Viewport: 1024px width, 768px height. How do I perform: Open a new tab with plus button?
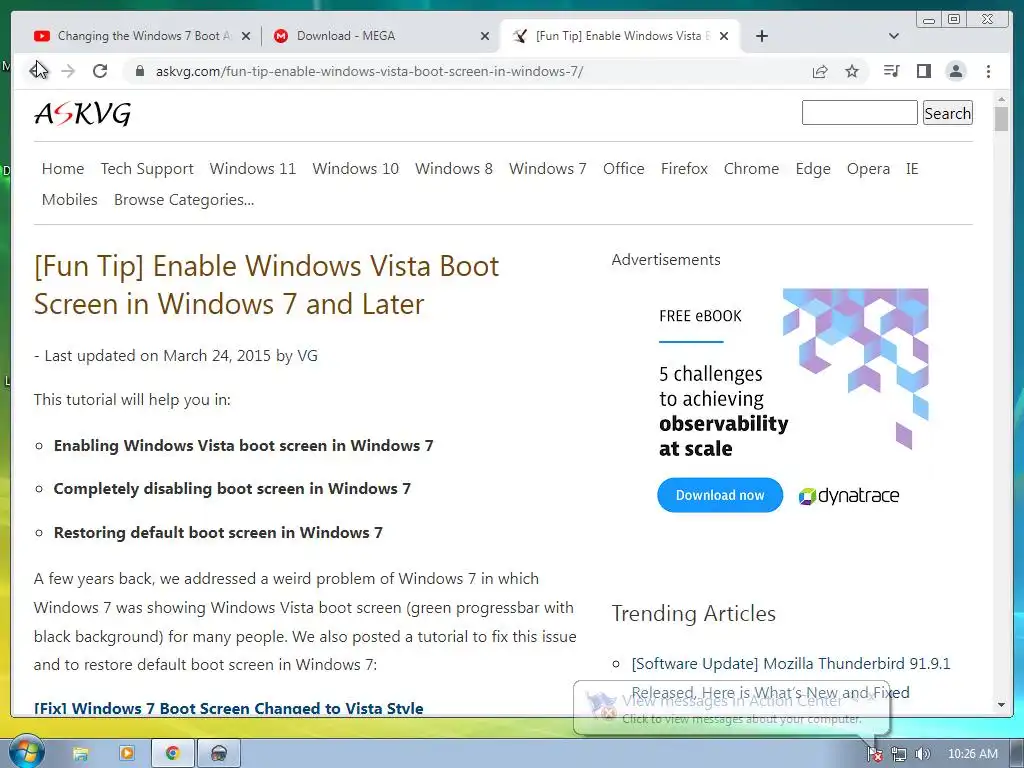click(x=761, y=36)
